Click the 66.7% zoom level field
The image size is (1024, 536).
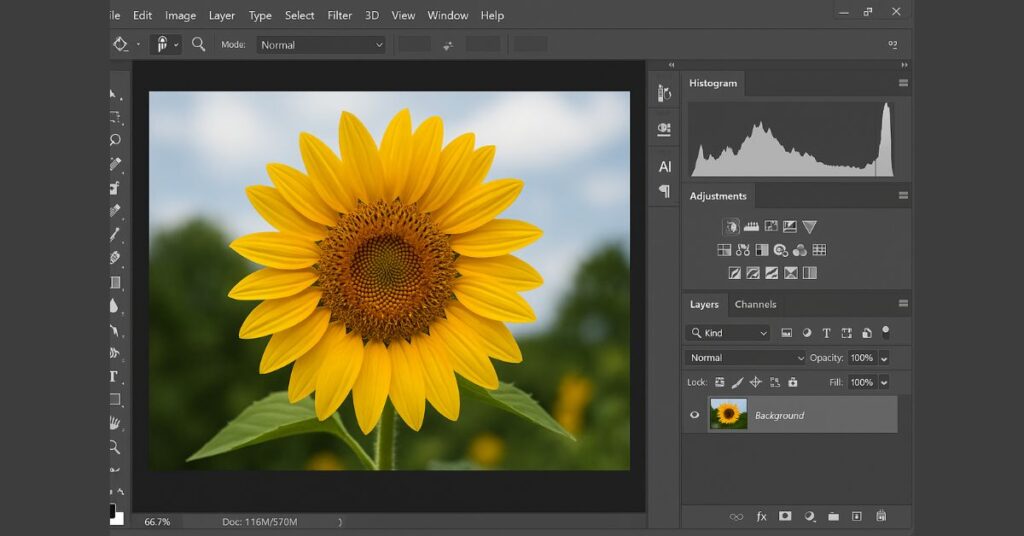[157, 522]
